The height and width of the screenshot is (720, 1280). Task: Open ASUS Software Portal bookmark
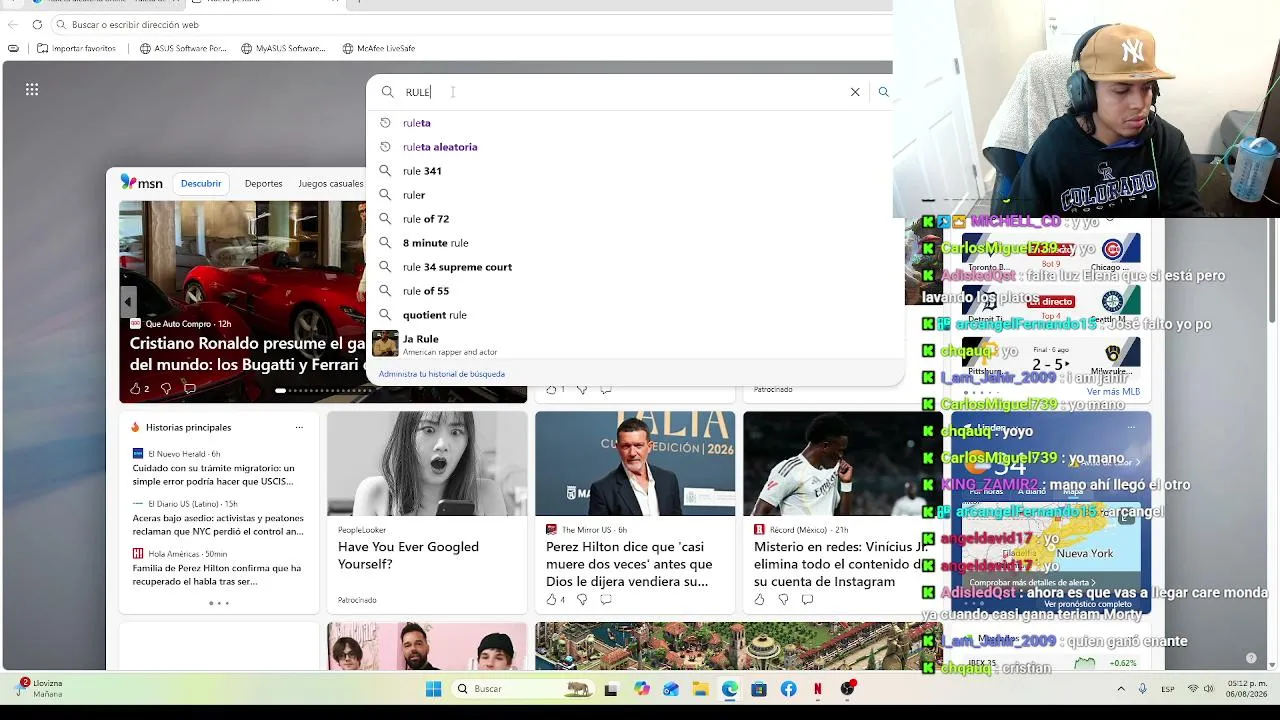click(183, 48)
